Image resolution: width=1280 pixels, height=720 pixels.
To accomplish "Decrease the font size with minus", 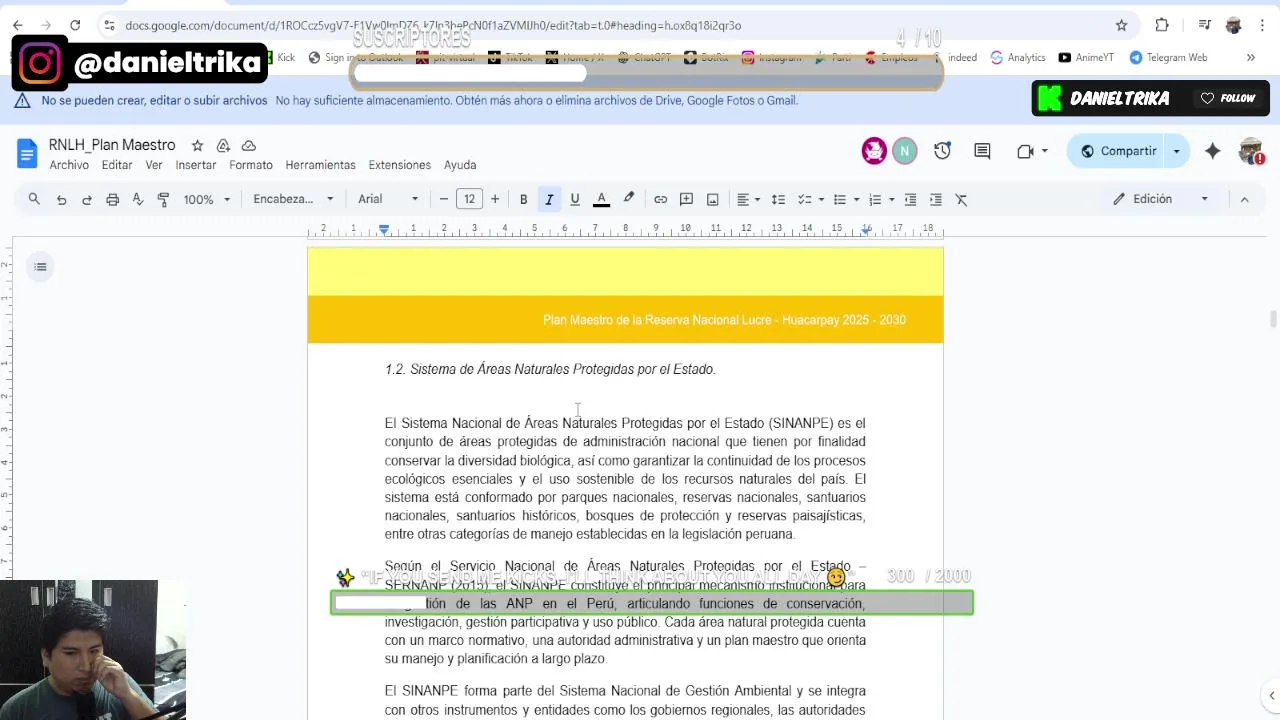I will [444, 199].
